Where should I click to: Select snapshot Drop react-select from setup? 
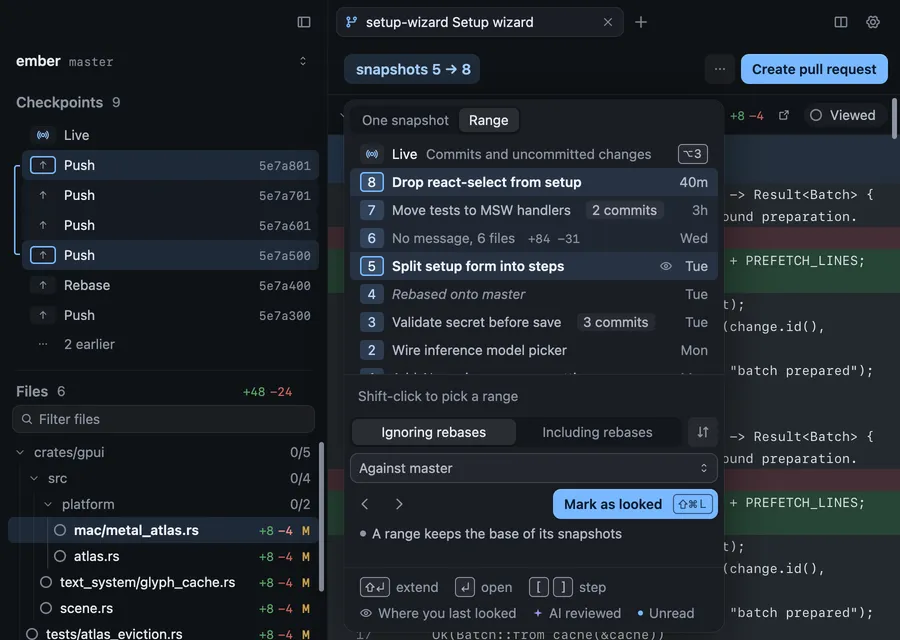tap(534, 182)
